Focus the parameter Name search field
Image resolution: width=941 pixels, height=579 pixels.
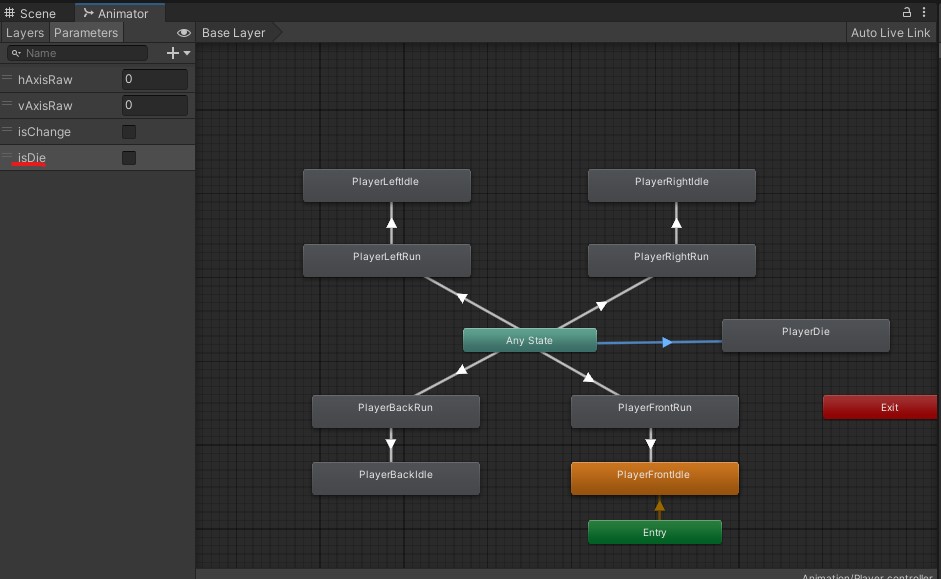point(77,53)
